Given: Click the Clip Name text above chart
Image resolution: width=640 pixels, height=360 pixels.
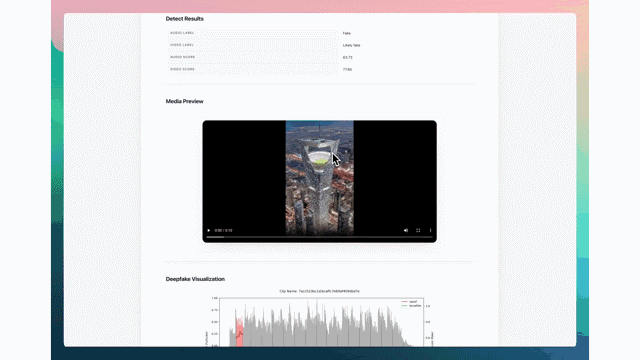Looking at the screenshot, I should pyautogui.click(x=320, y=291).
